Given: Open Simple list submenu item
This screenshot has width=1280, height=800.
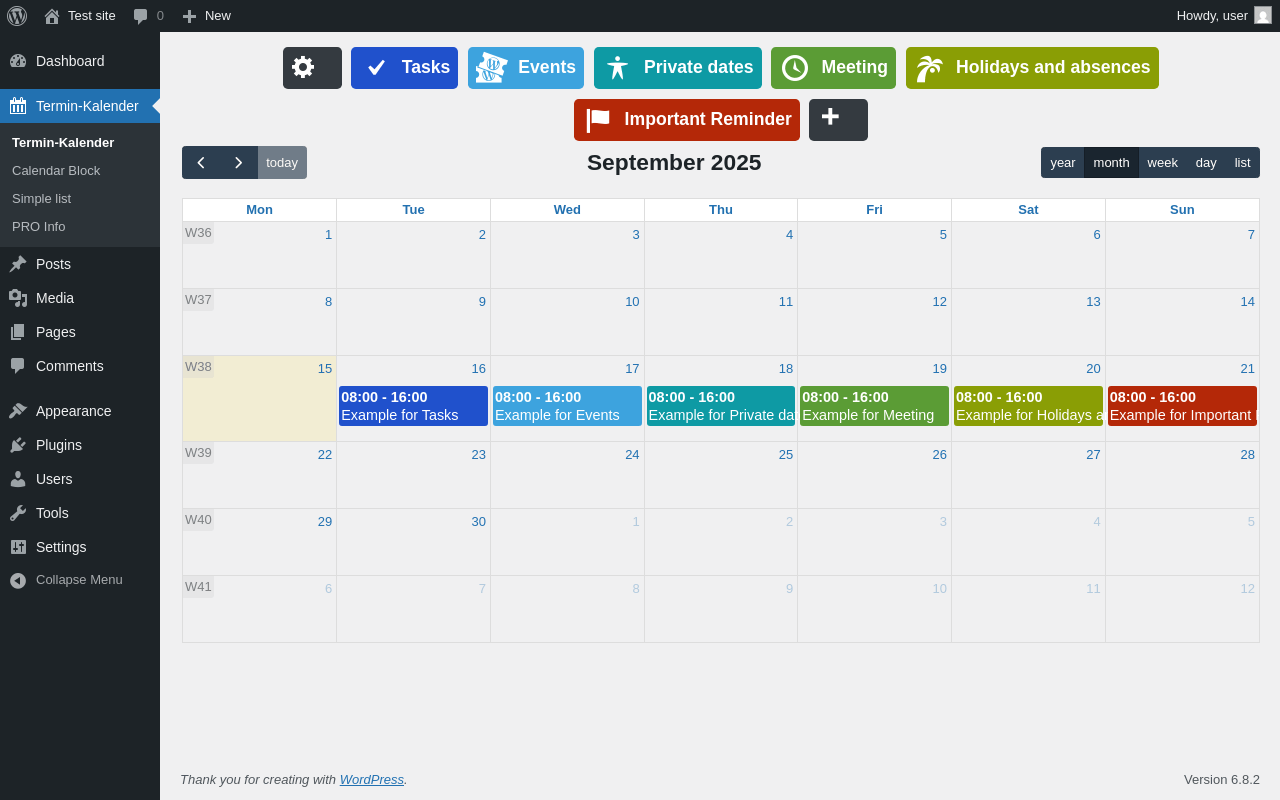Looking at the screenshot, I should pos(41,198).
